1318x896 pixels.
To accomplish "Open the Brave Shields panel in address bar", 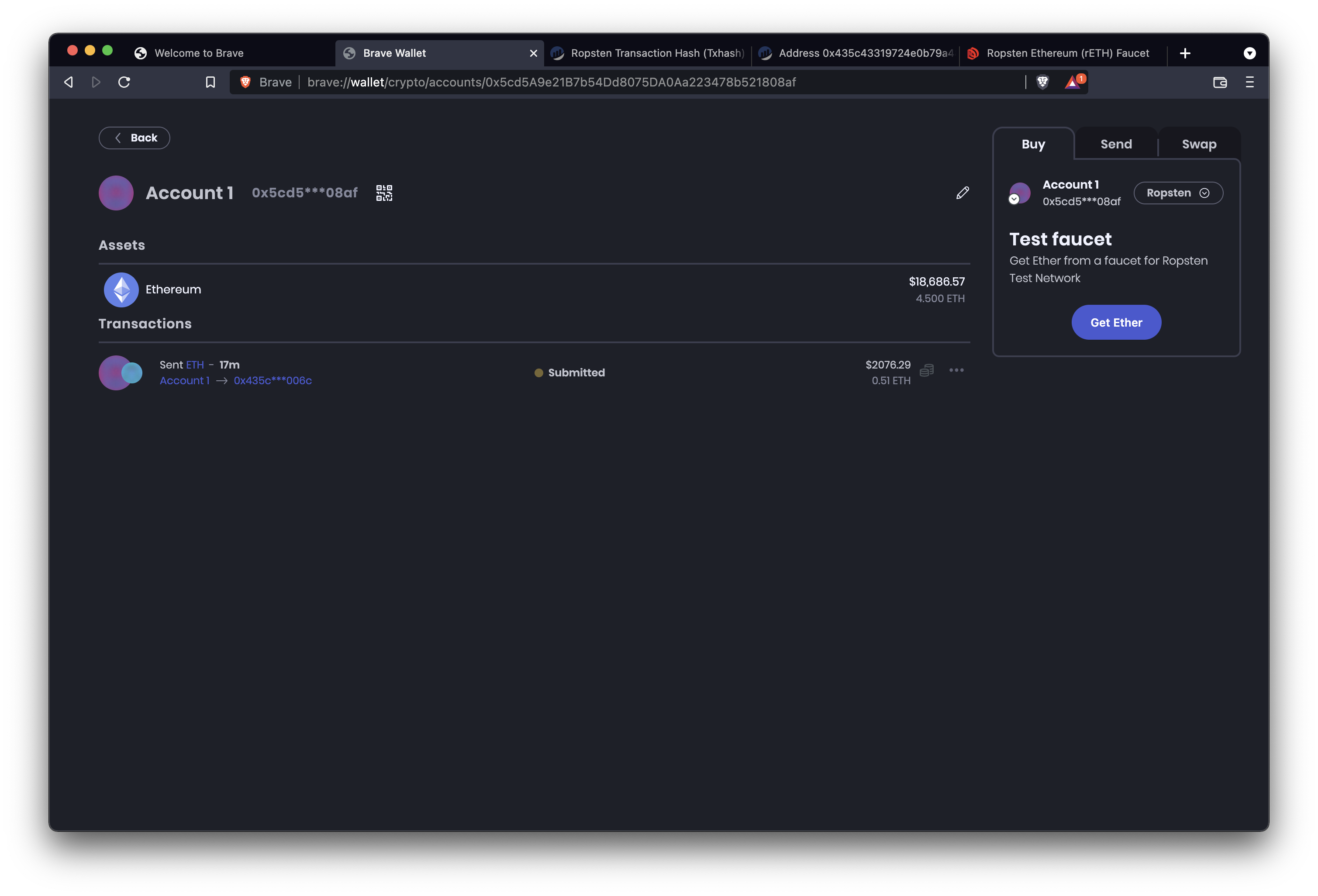I will [1042, 82].
